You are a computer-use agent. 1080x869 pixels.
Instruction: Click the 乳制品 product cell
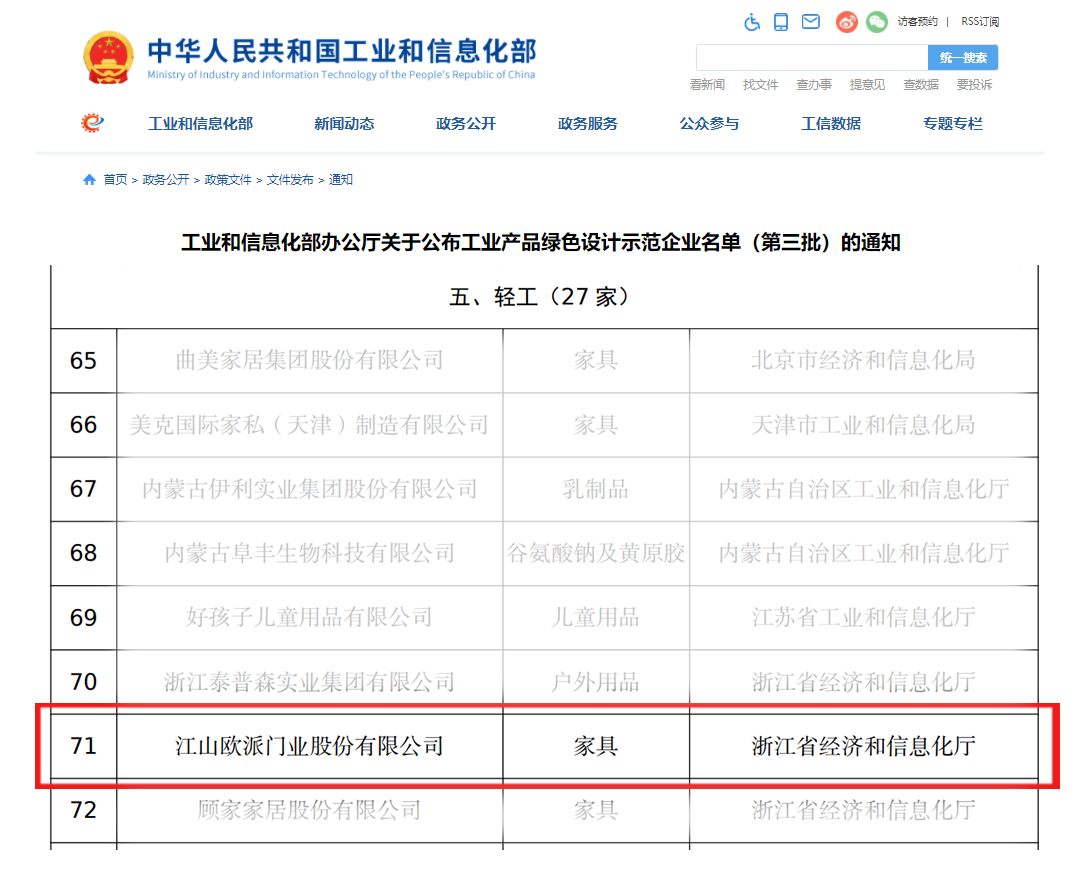coord(596,489)
